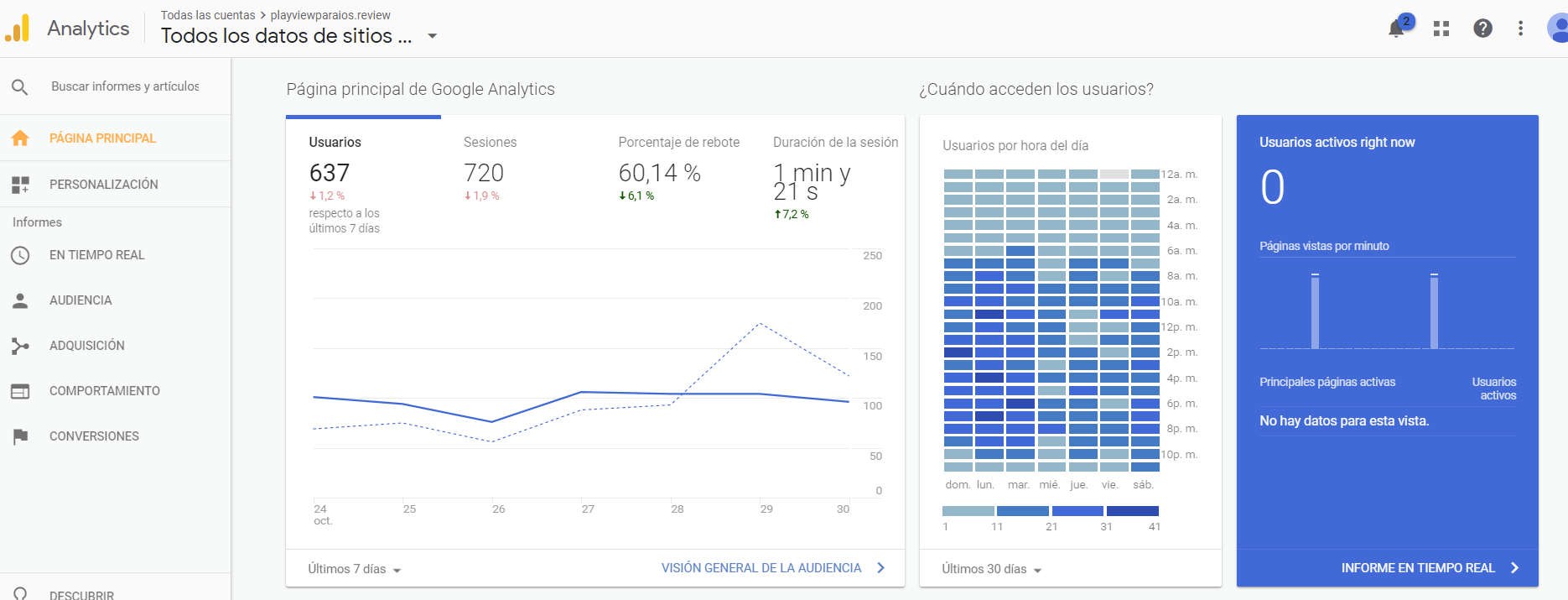Screen dimensions: 1568x600
Task: Click the Descubrir lightbulb icon
Action: [x=20, y=593]
